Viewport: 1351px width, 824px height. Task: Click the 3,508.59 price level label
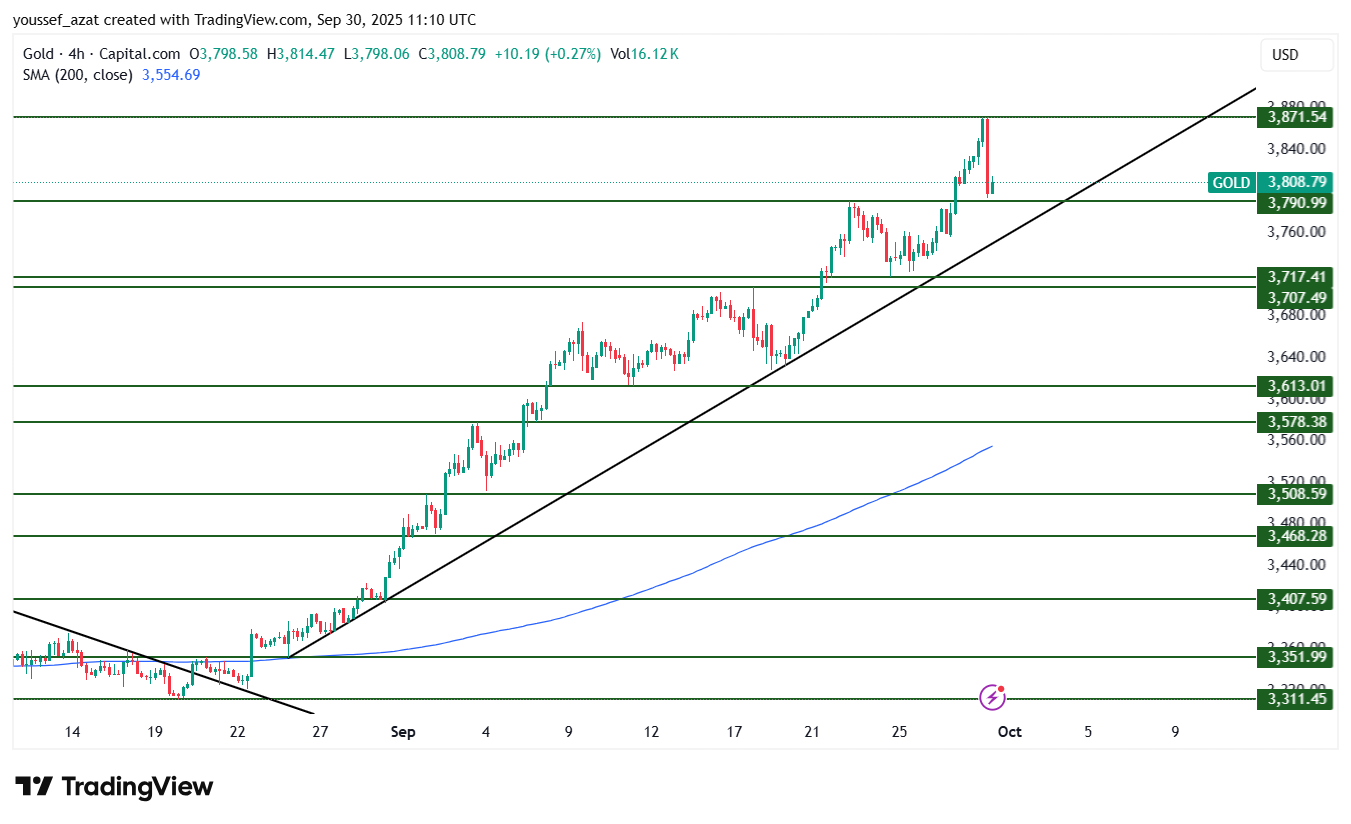(x=1297, y=494)
